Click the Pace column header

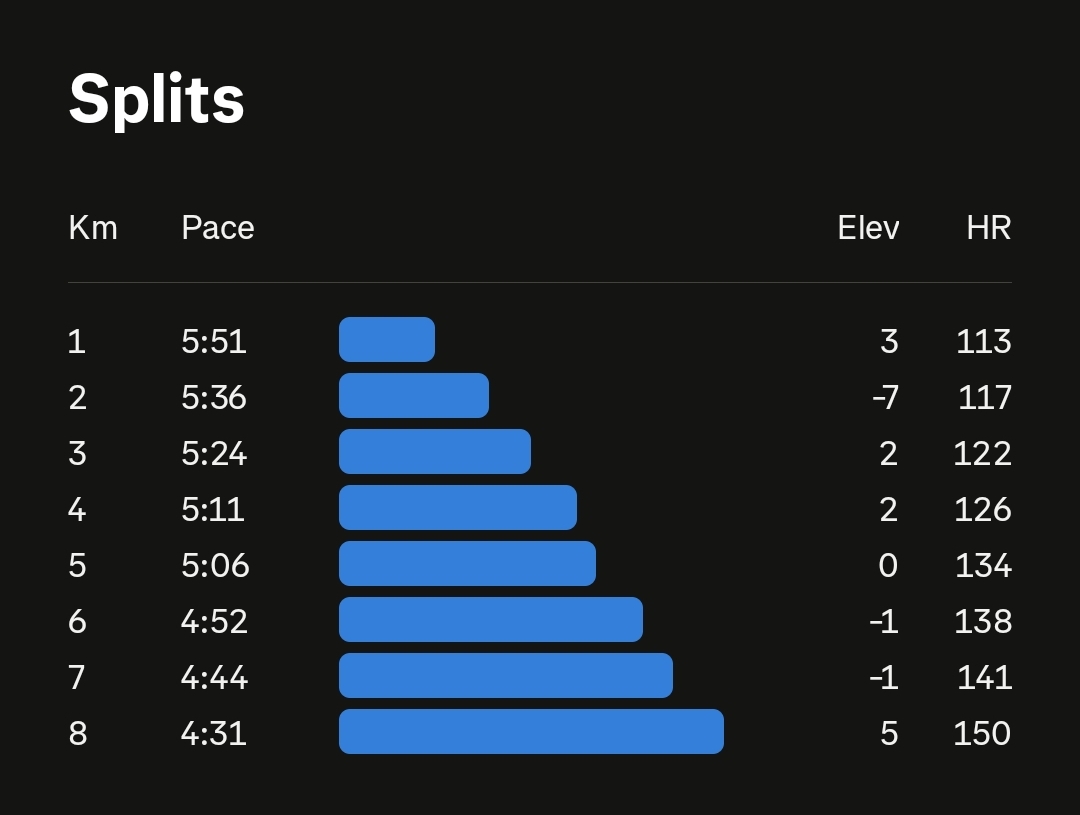pyautogui.click(x=218, y=228)
